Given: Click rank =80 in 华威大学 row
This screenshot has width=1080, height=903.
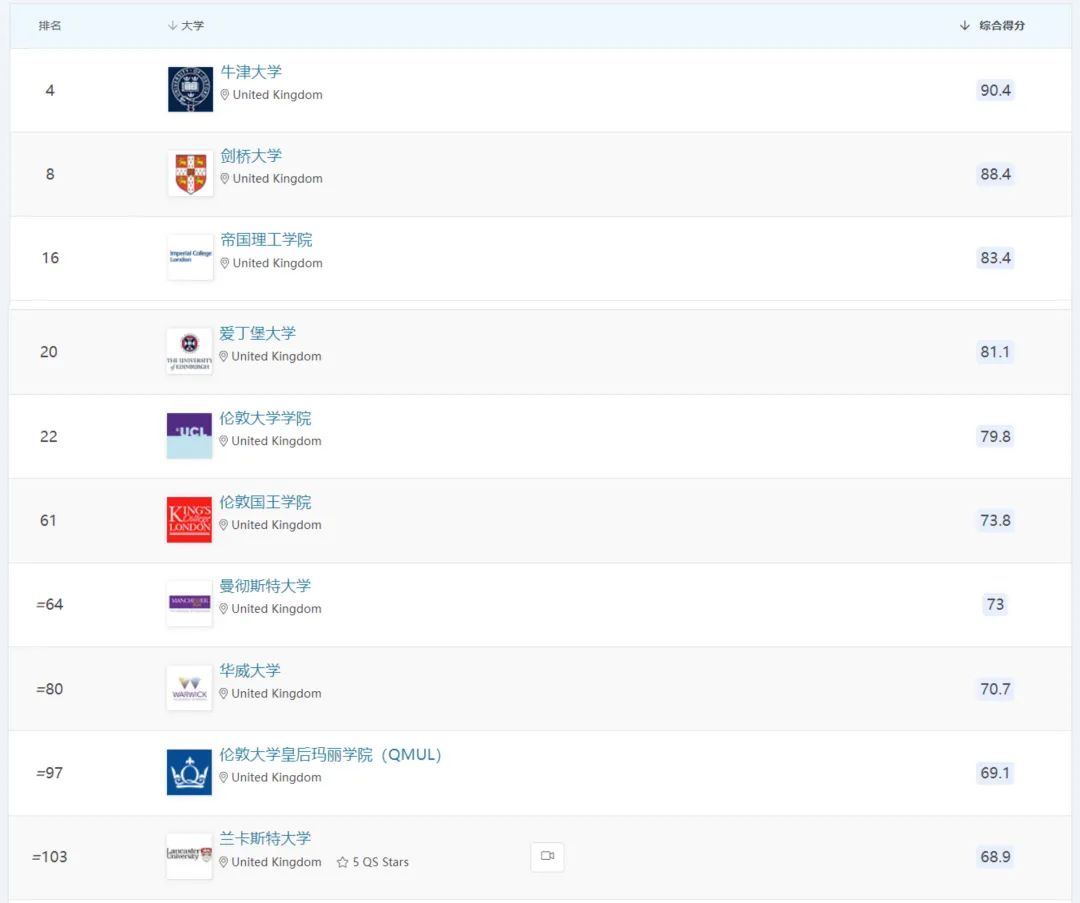Looking at the screenshot, I should tap(50, 689).
